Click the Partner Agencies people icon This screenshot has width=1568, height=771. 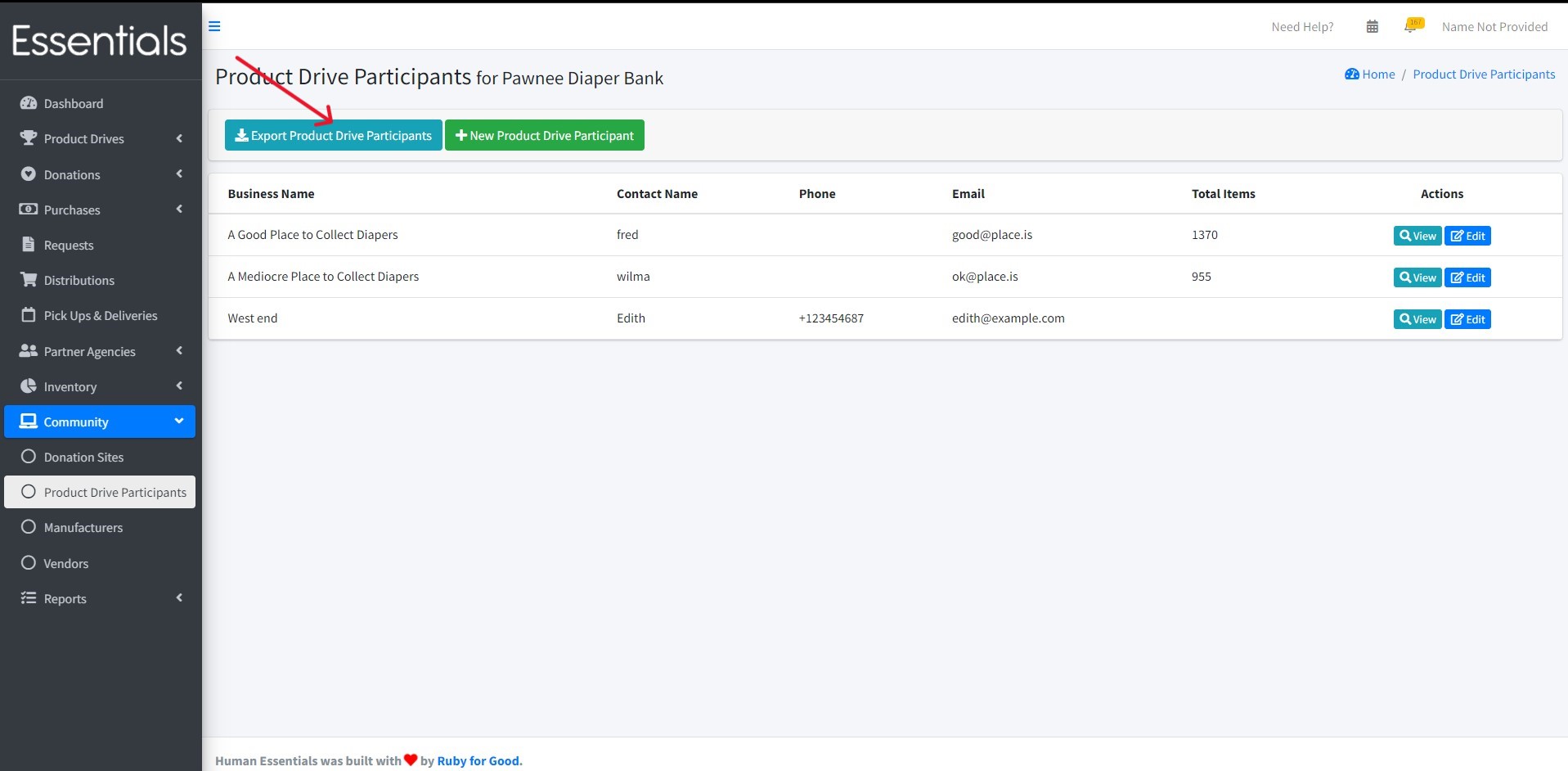click(29, 351)
